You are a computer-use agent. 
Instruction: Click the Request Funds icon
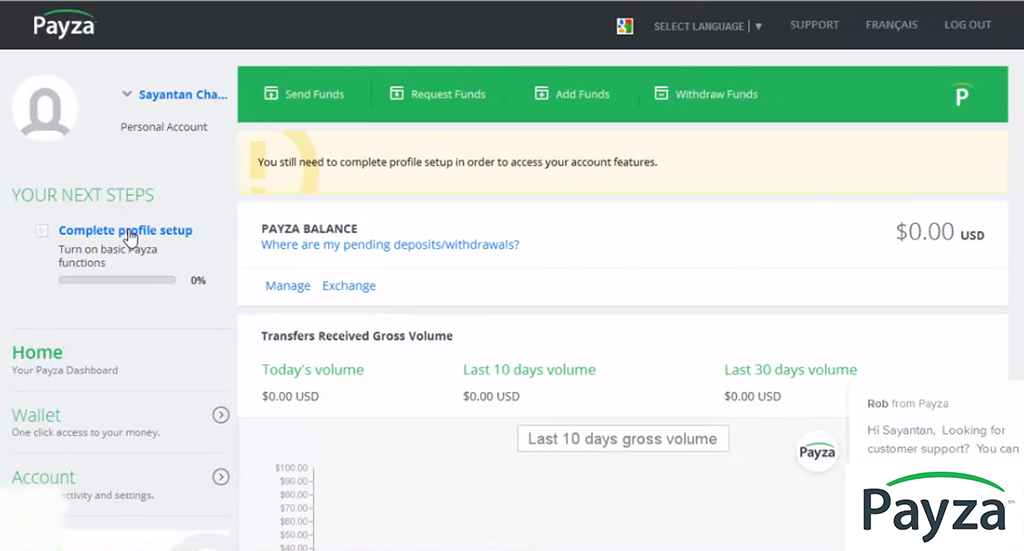point(396,94)
